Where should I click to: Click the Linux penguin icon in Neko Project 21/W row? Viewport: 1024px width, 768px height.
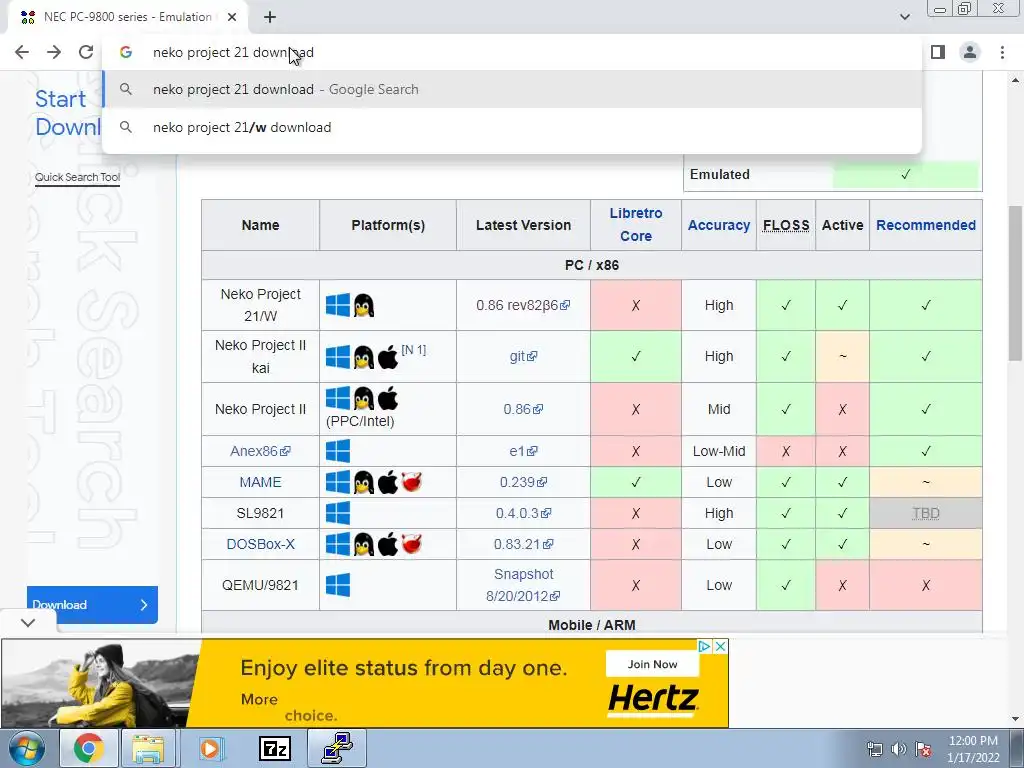click(364, 305)
